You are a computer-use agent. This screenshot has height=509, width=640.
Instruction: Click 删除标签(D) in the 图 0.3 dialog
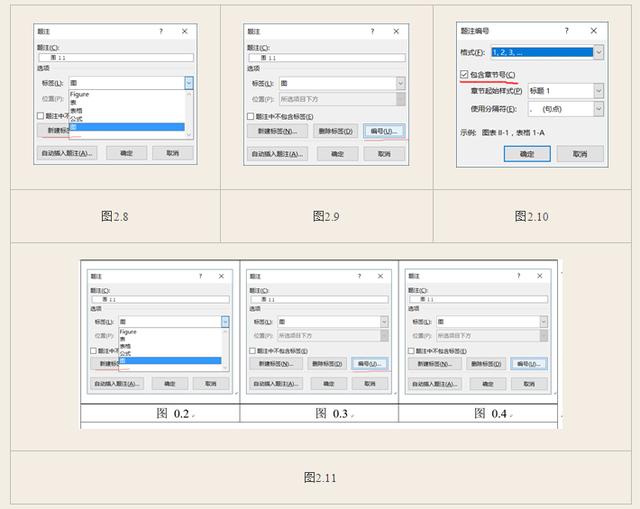(327, 363)
